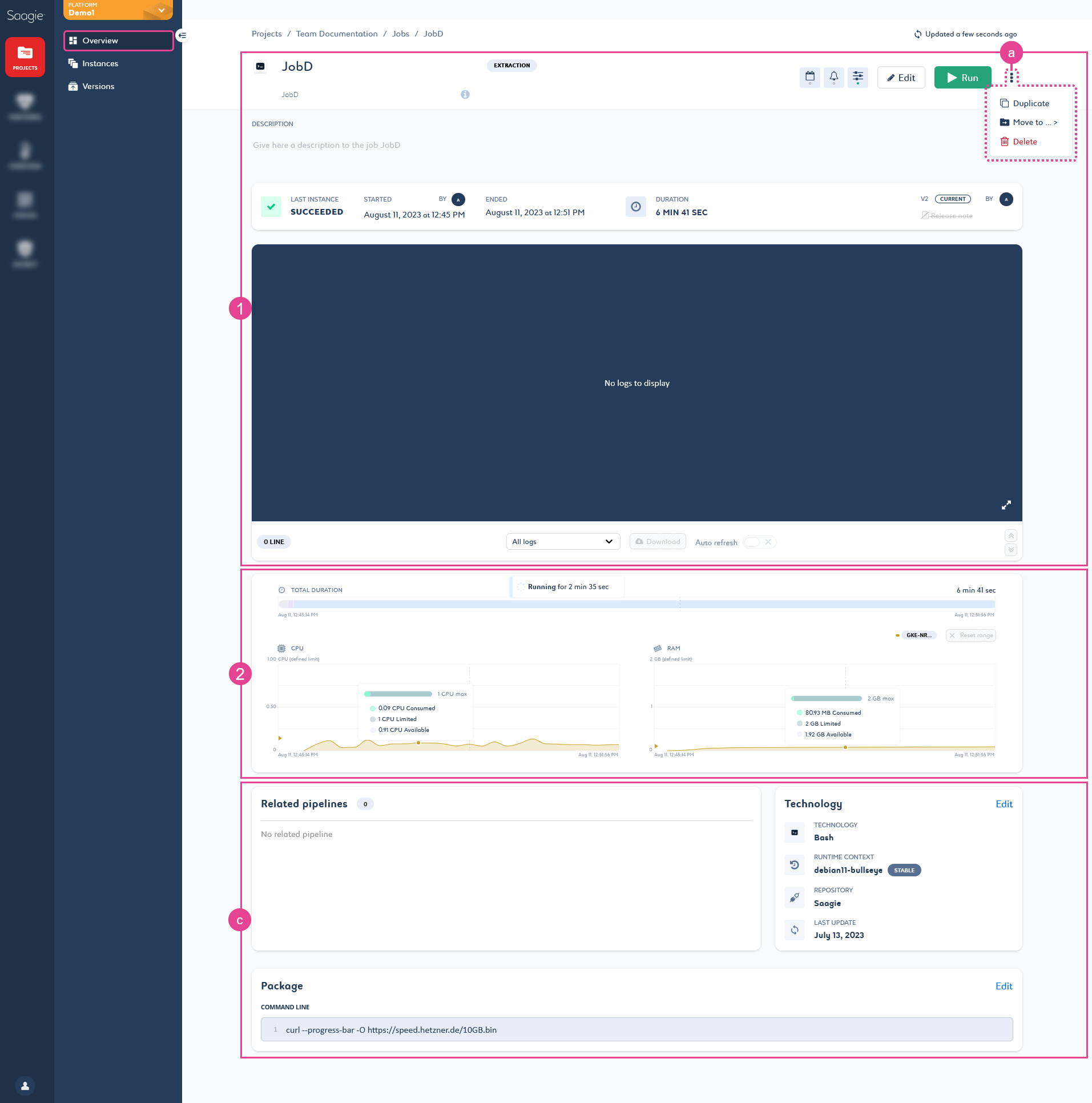Click the Release note link

[946, 216]
